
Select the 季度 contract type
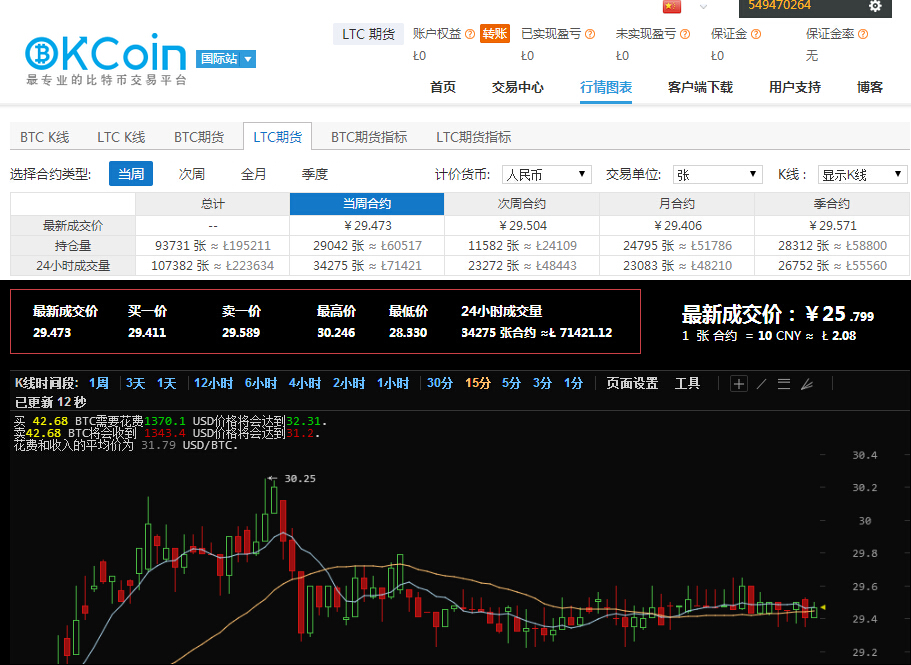pos(314,173)
